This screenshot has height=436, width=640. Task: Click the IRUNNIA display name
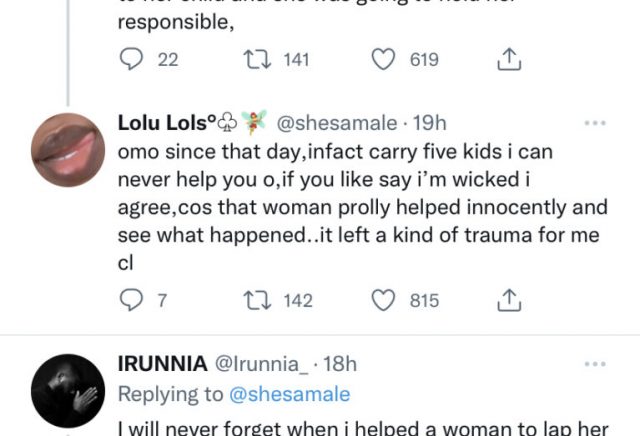[163, 363]
